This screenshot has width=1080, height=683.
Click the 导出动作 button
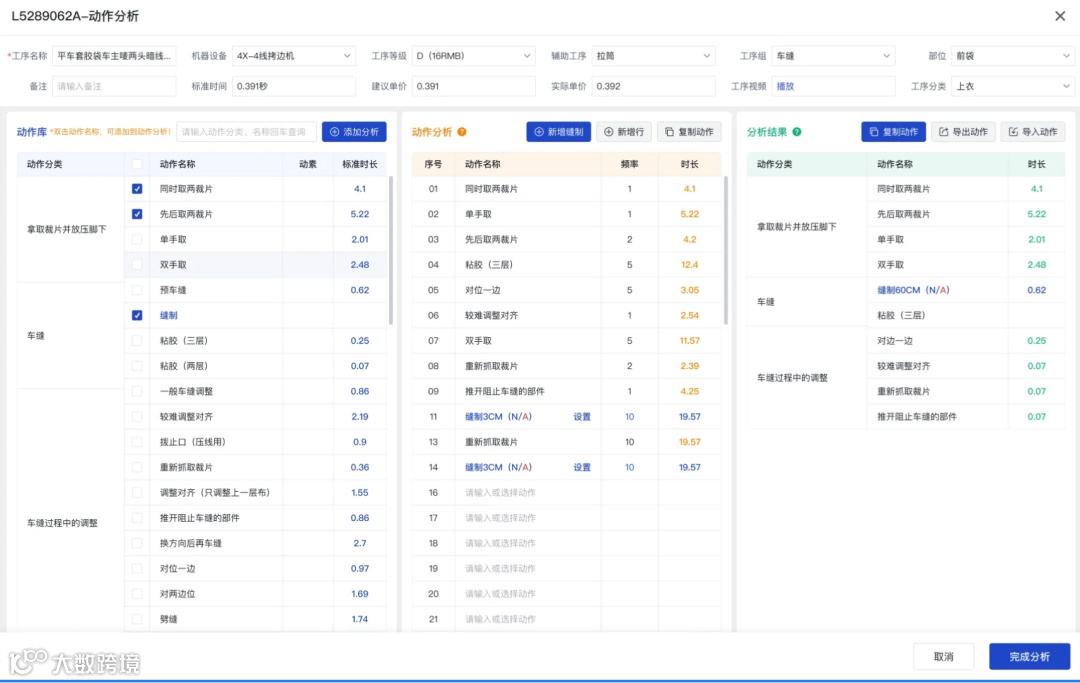tap(963, 132)
